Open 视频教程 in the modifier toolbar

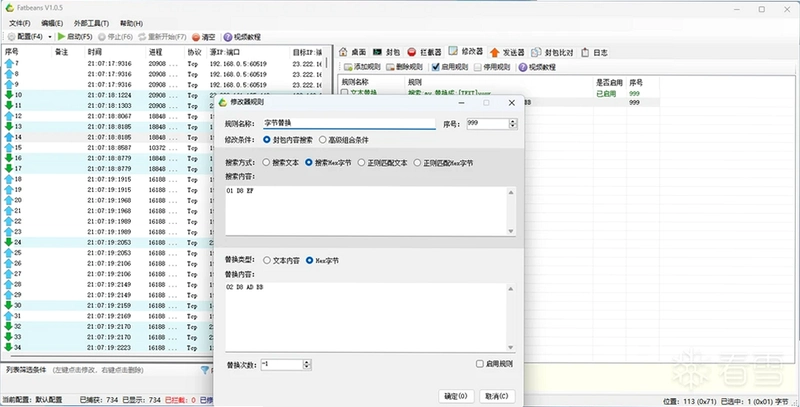click(537, 67)
